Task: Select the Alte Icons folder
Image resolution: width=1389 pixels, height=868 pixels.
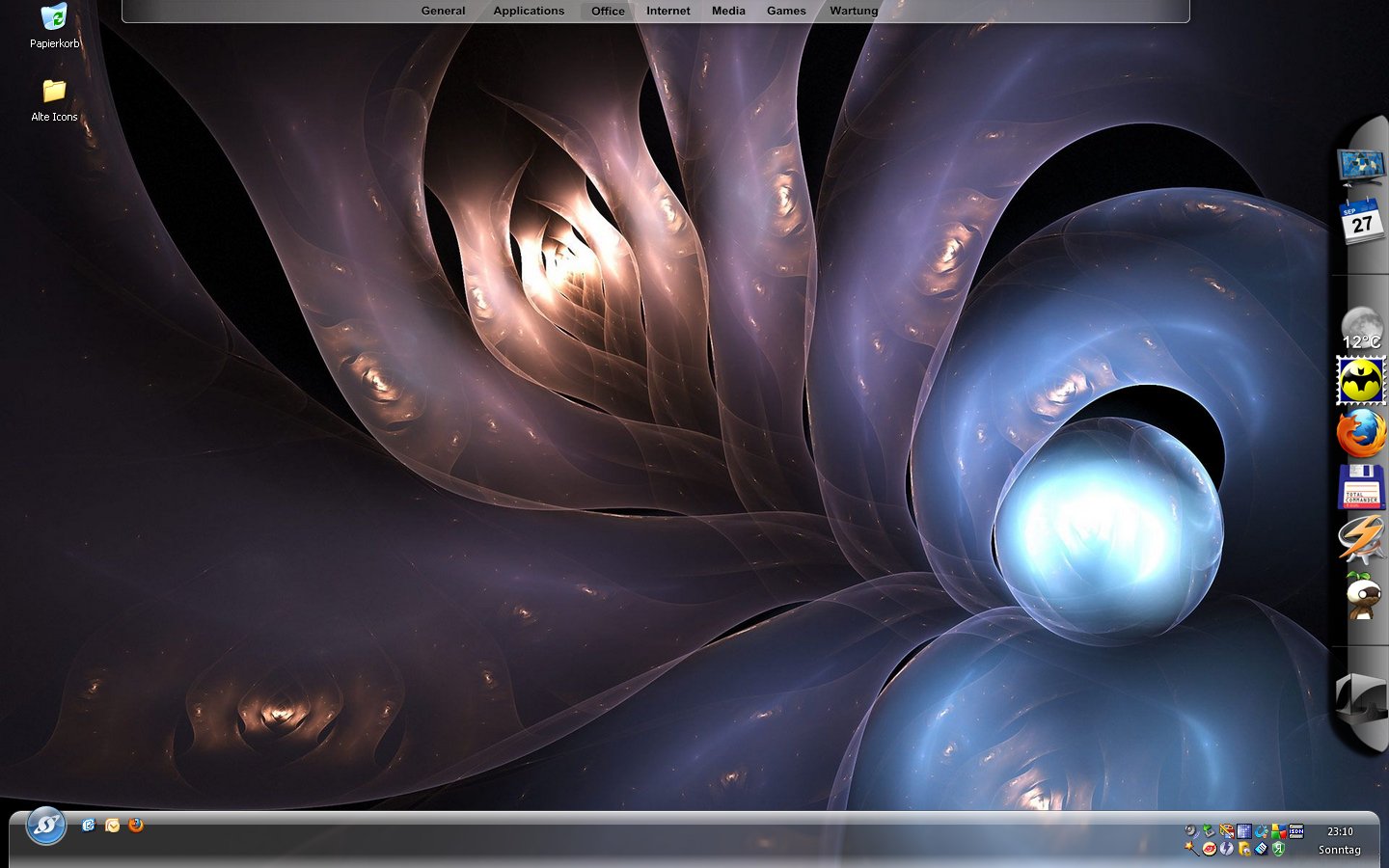Action: click(54, 100)
